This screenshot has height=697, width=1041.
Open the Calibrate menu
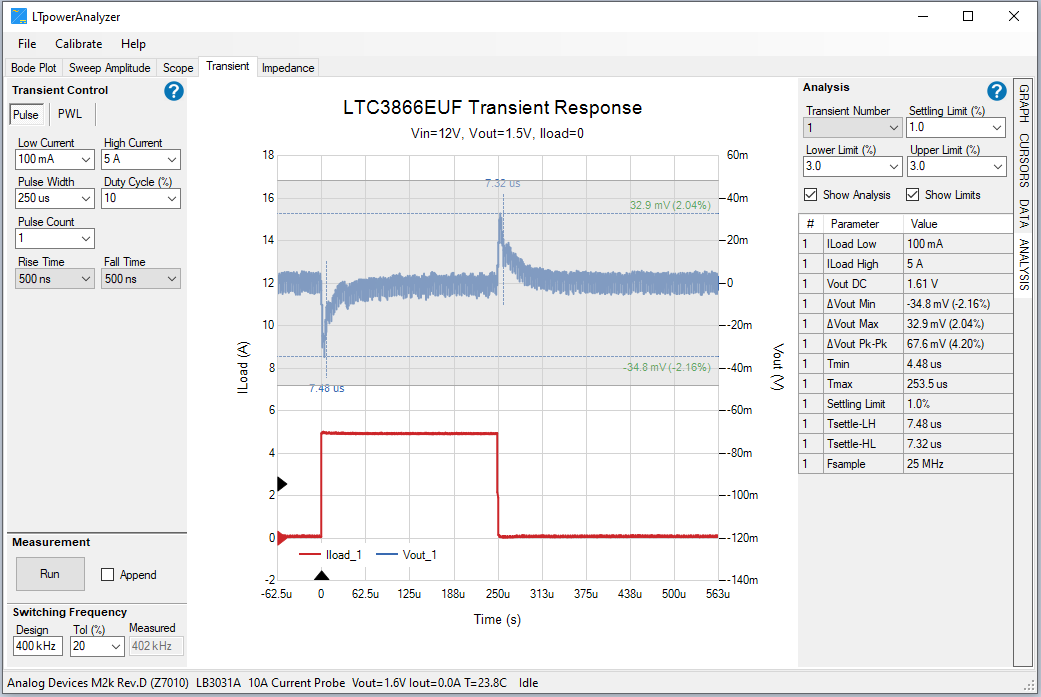[x=78, y=43]
